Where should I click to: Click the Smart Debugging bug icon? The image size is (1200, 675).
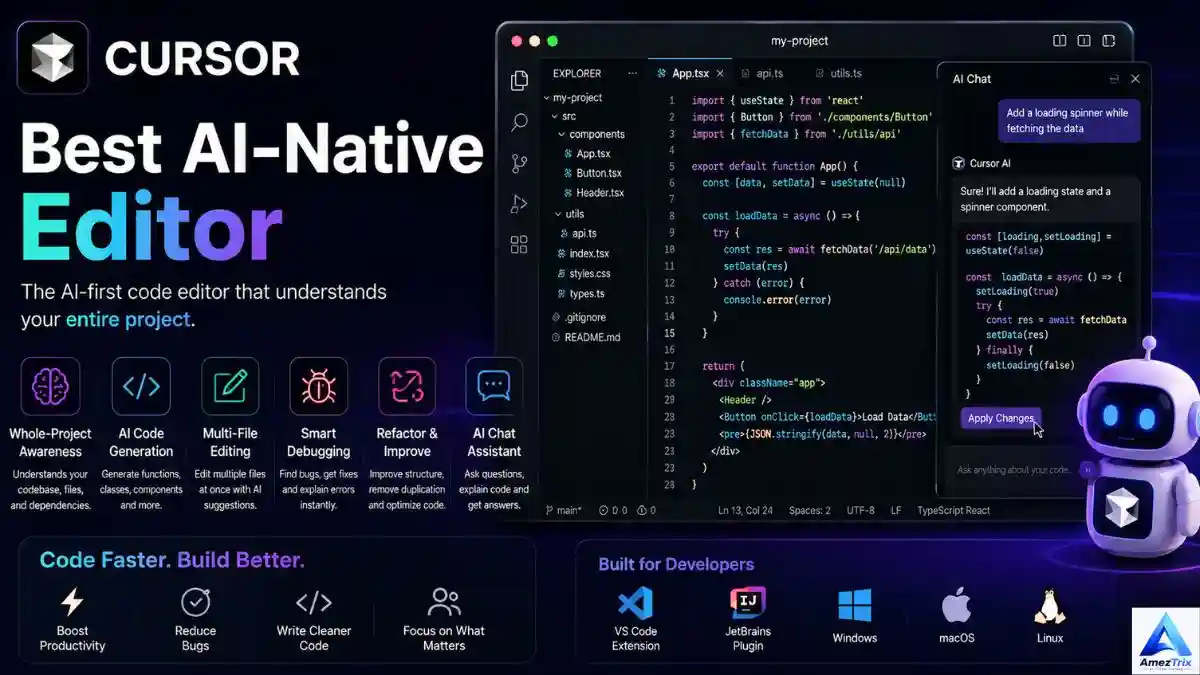point(318,386)
